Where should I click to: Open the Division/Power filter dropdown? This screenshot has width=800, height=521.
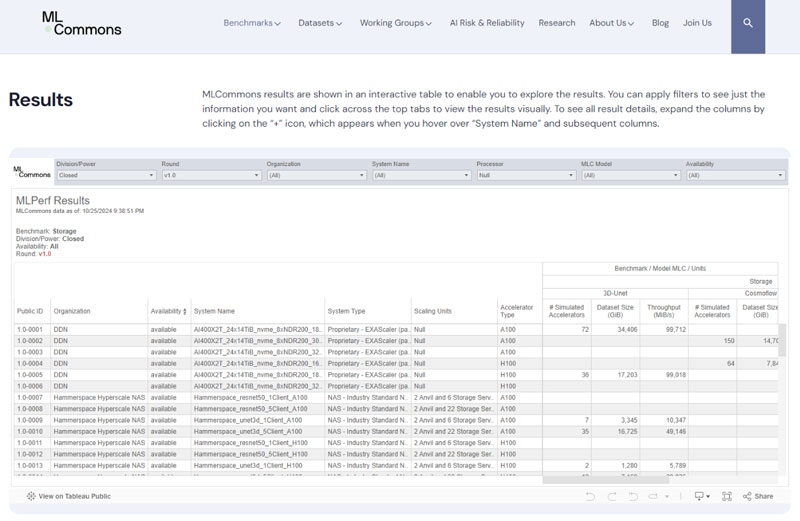tap(106, 175)
